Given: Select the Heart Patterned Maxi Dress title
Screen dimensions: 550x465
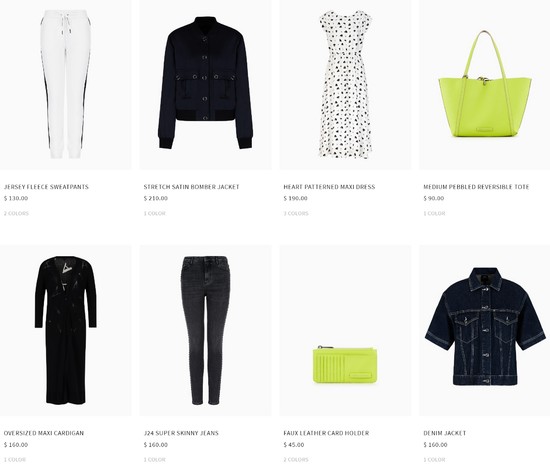Looking at the screenshot, I should 329,187.
